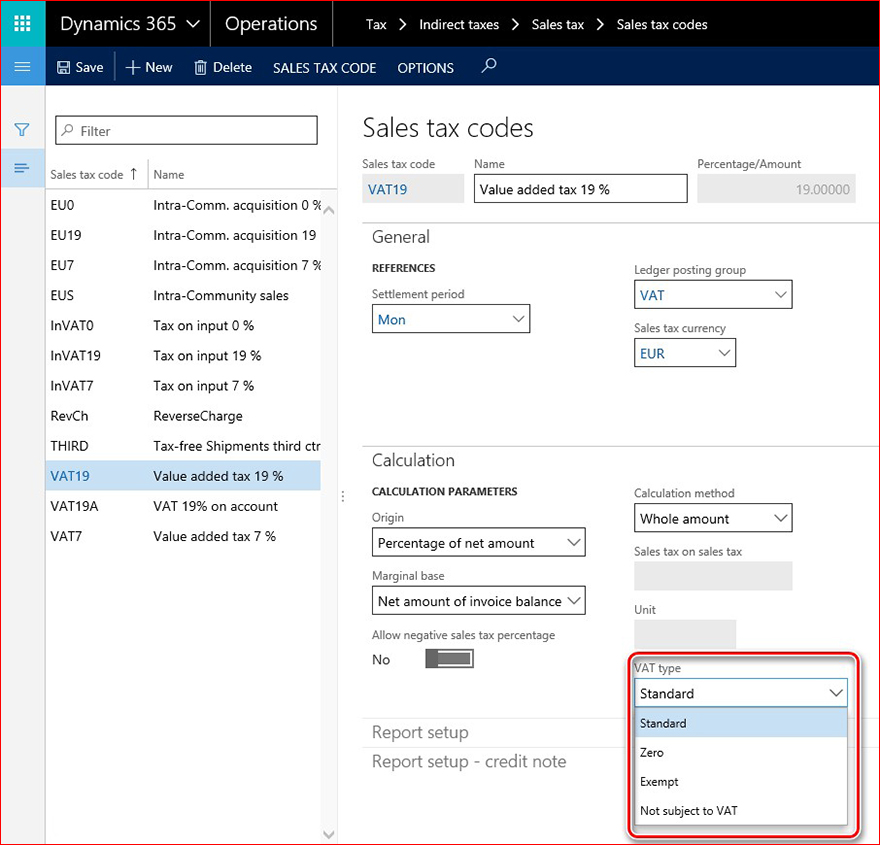880x845 pixels.
Task: Click the Name field with Value added tax
Action: [x=580, y=189]
